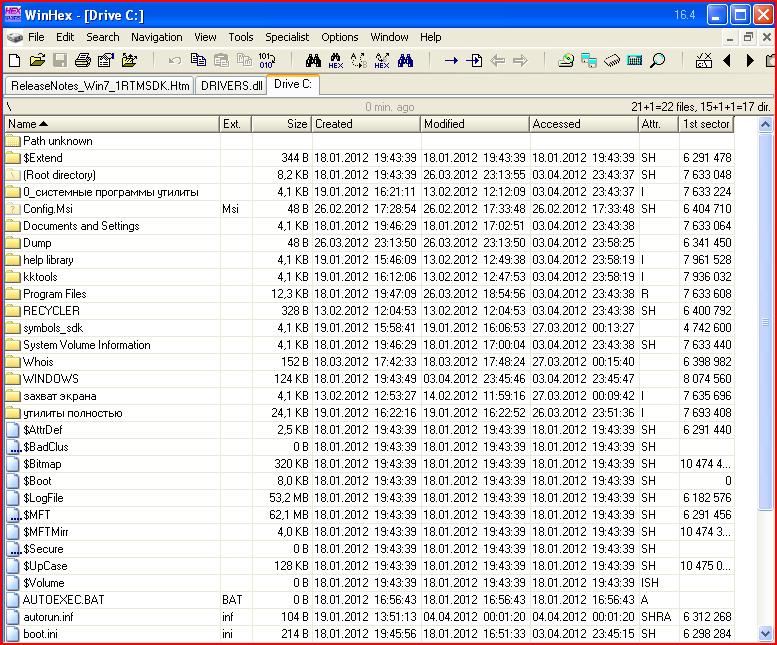777x645 pixels.
Task: Click the scrollbar up arrow
Action: (766, 124)
